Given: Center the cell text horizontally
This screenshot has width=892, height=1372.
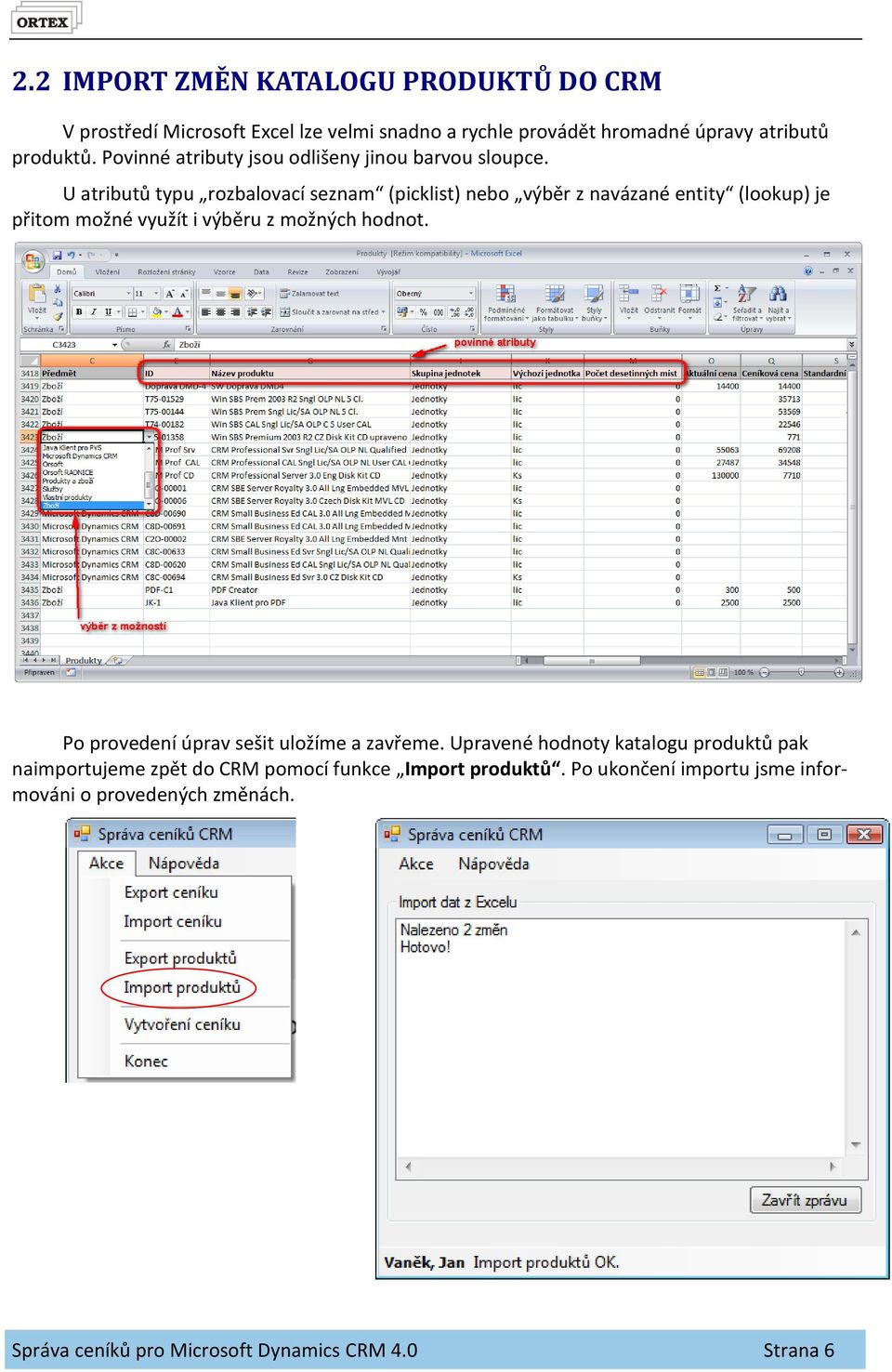Looking at the screenshot, I should [x=220, y=312].
